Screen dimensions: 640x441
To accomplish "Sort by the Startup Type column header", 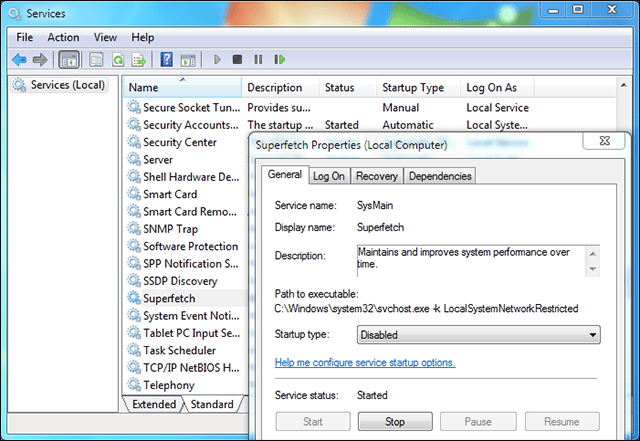I will (x=412, y=87).
